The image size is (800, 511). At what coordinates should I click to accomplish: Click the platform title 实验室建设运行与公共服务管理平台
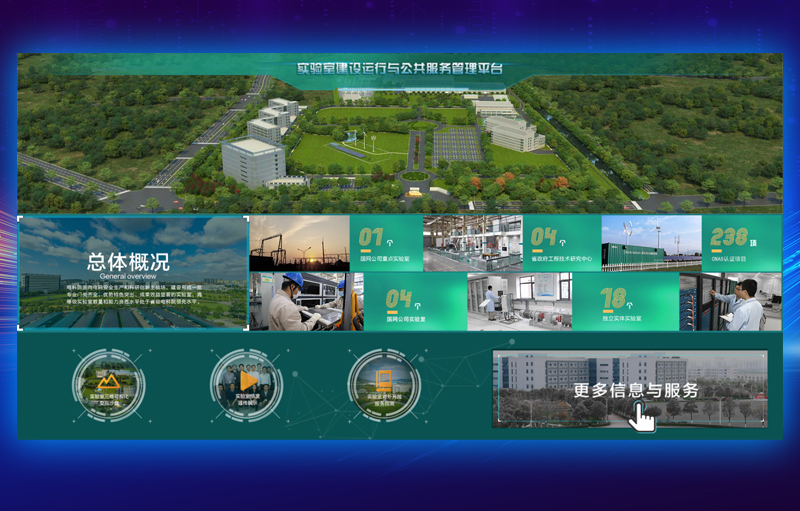400,67
